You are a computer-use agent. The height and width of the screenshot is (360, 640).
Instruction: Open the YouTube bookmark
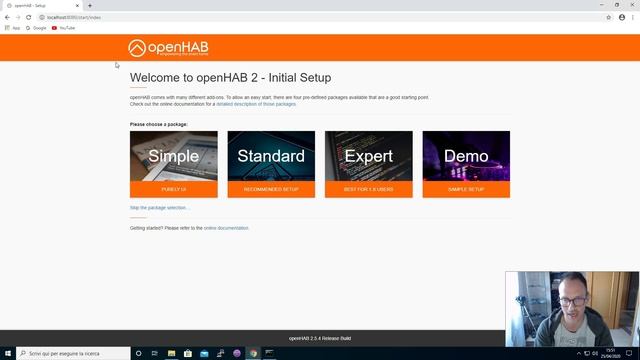[x=63, y=28]
